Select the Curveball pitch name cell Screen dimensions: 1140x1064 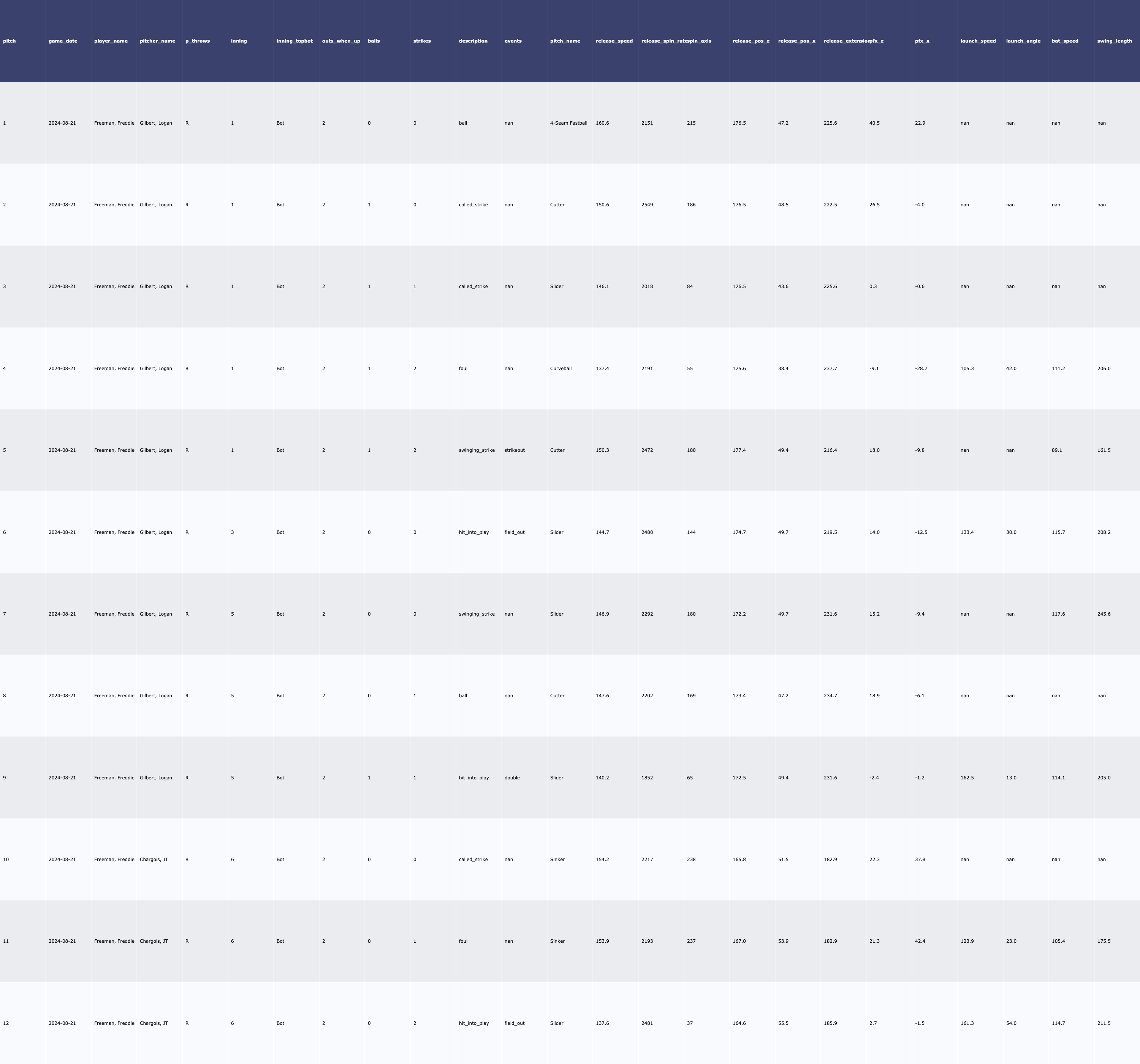[x=560, y=368]
